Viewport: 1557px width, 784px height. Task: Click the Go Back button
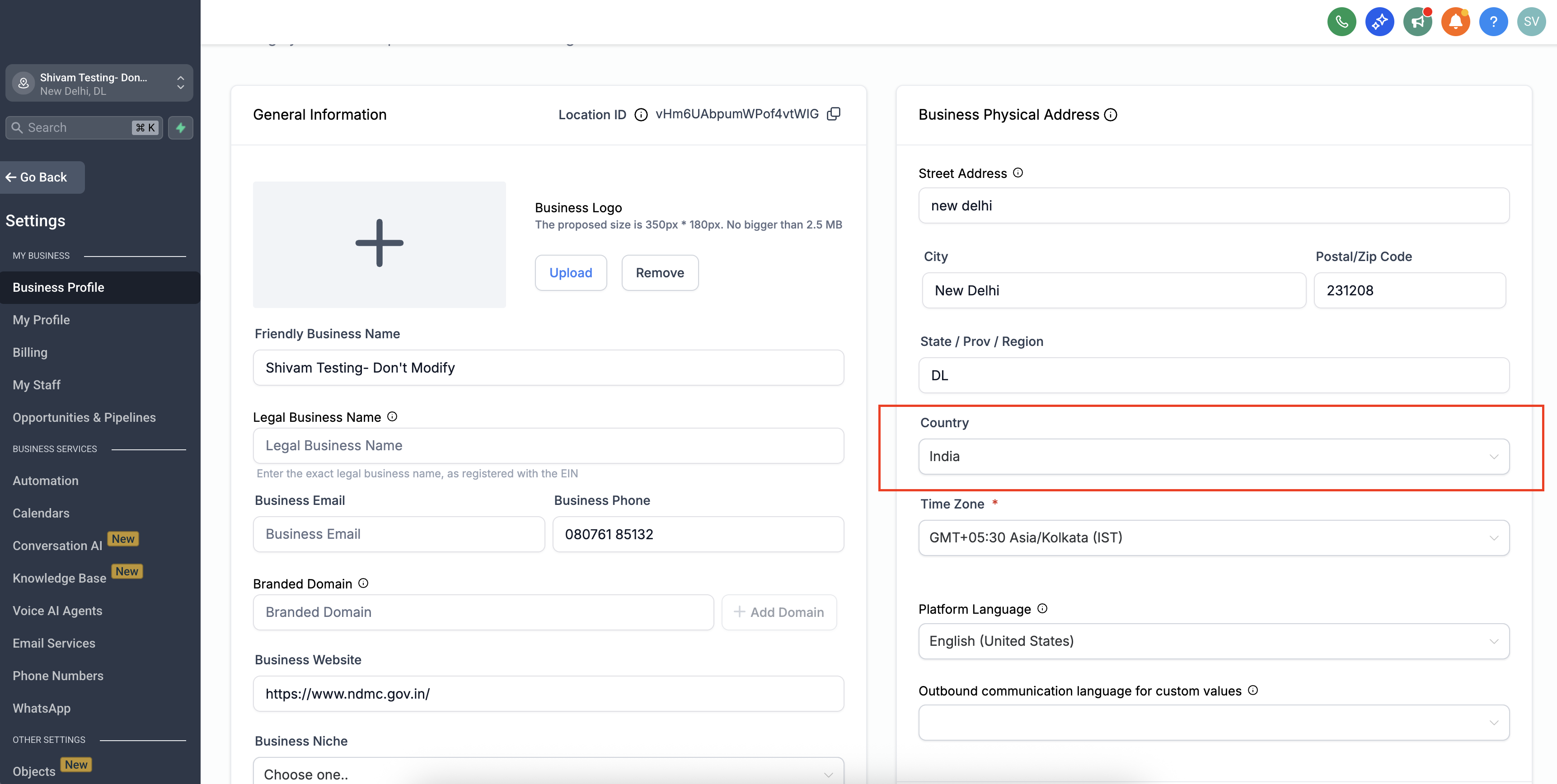(42, 177)
